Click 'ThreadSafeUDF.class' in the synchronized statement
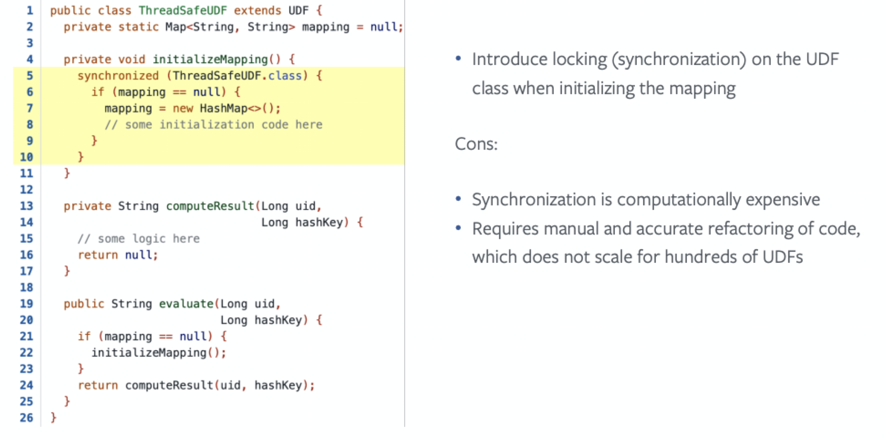The image size is (885, 439). click(x=238, y=76)
